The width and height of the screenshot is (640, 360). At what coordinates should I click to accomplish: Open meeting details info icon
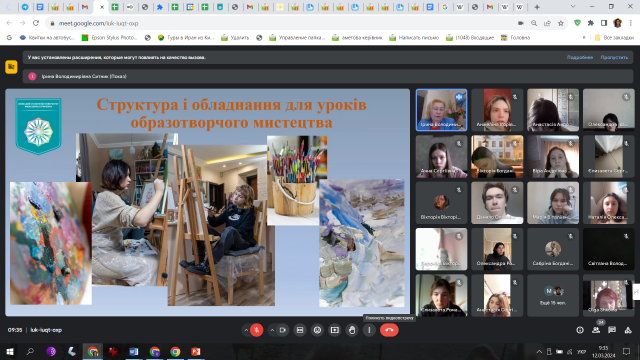(580, 330)
